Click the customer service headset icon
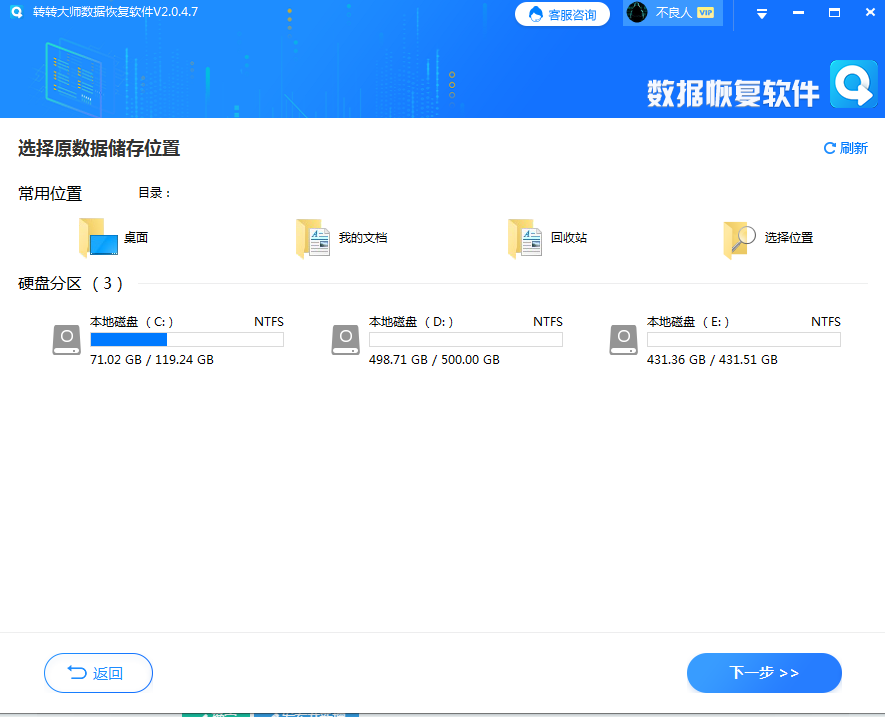The height and width of the screenshot is (717, 885). (537, 13)
